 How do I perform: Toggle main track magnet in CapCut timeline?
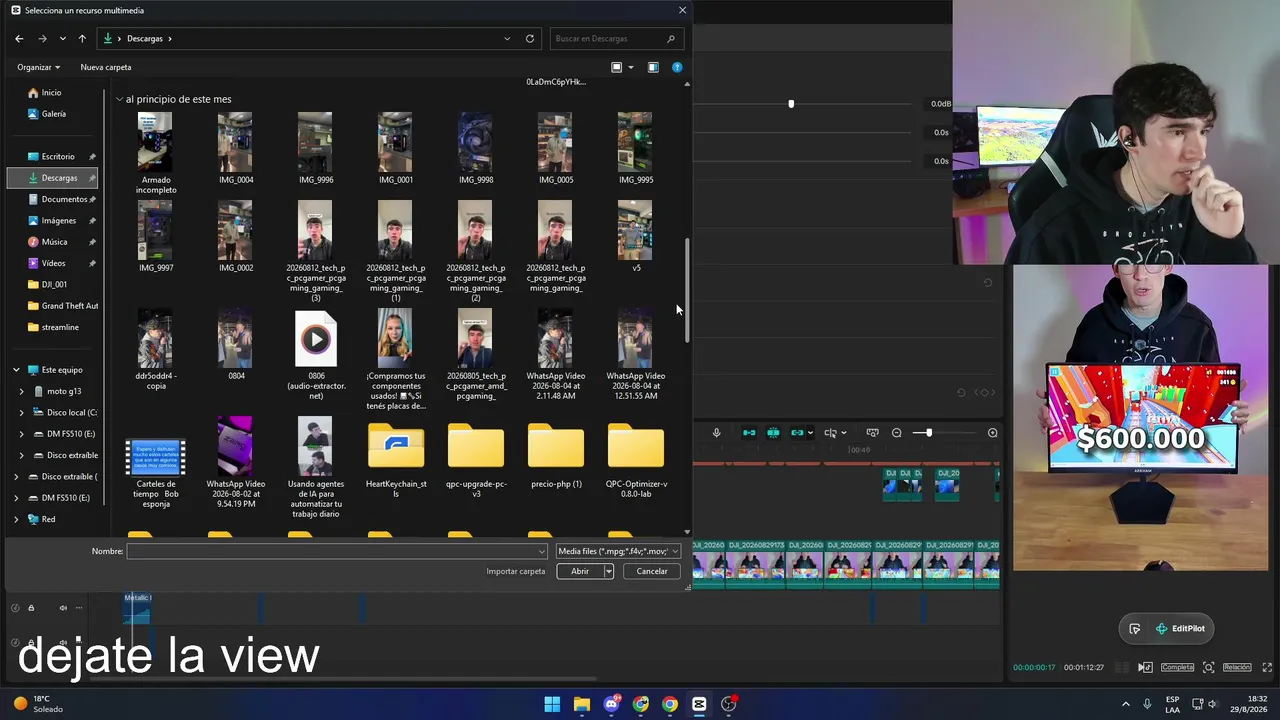pos(749,433)
